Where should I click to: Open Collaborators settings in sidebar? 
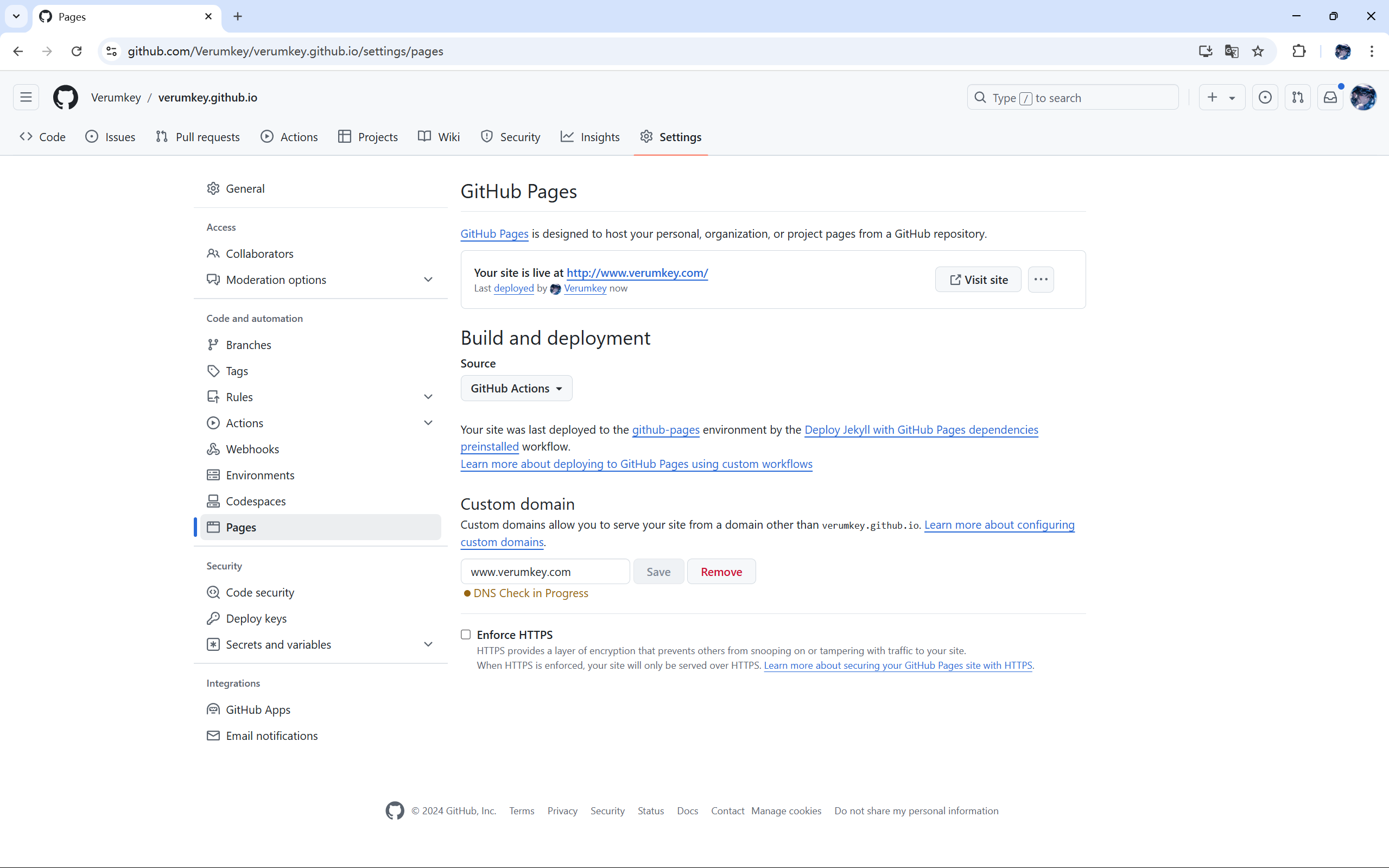coord(320,254)
